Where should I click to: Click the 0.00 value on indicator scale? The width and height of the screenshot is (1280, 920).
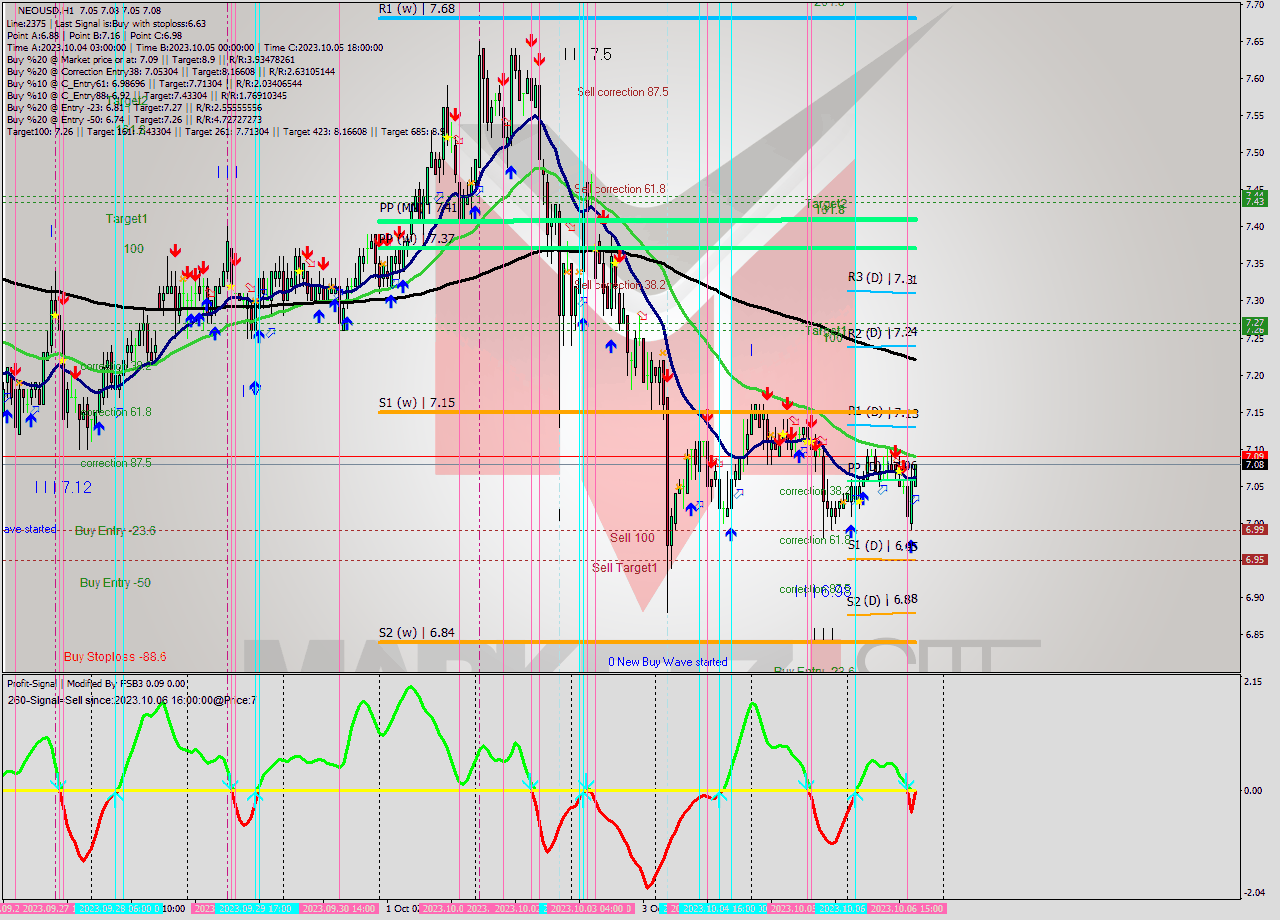(x=1252, y=790)
